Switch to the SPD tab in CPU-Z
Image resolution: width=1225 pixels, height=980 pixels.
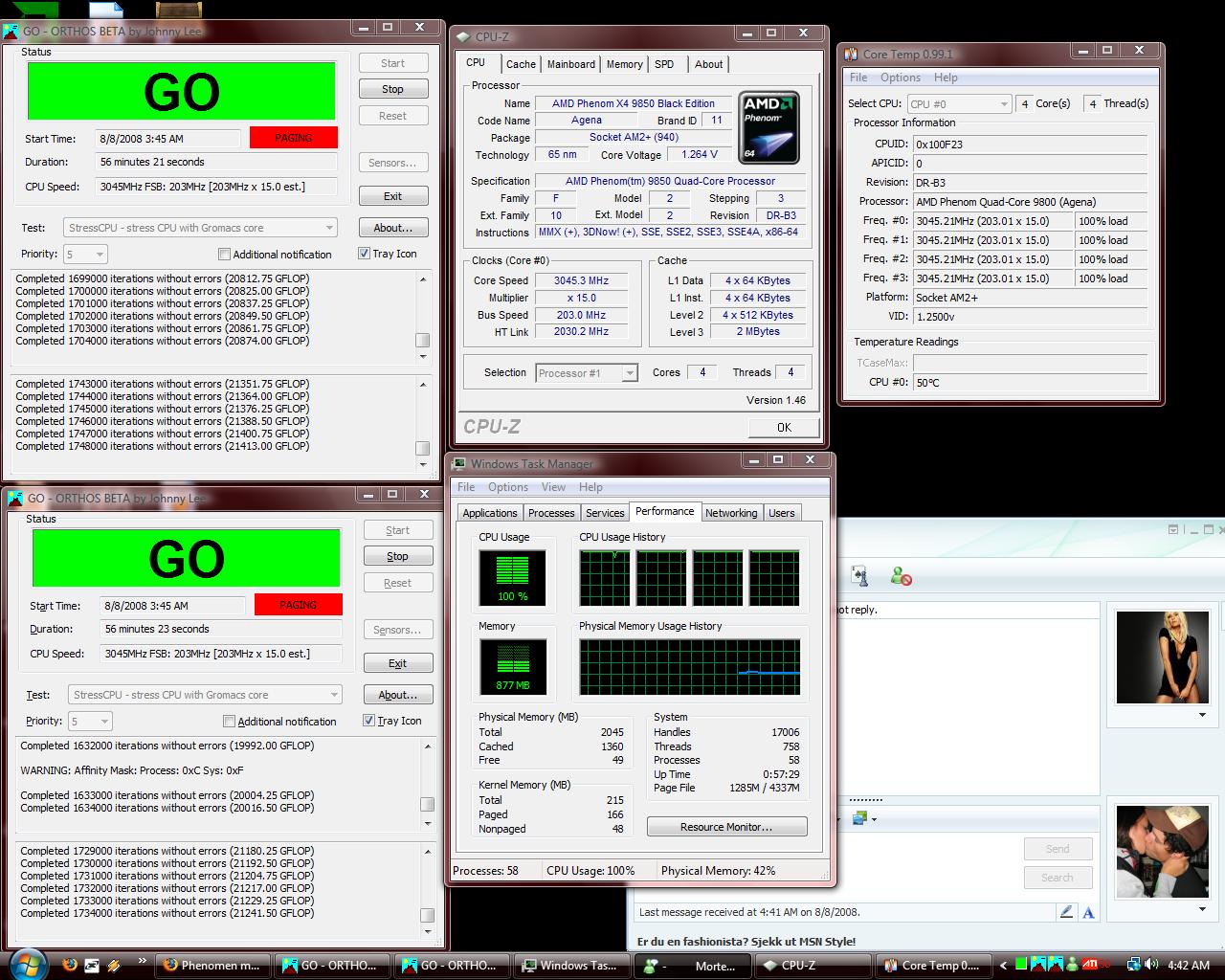[x=664, y=64]
